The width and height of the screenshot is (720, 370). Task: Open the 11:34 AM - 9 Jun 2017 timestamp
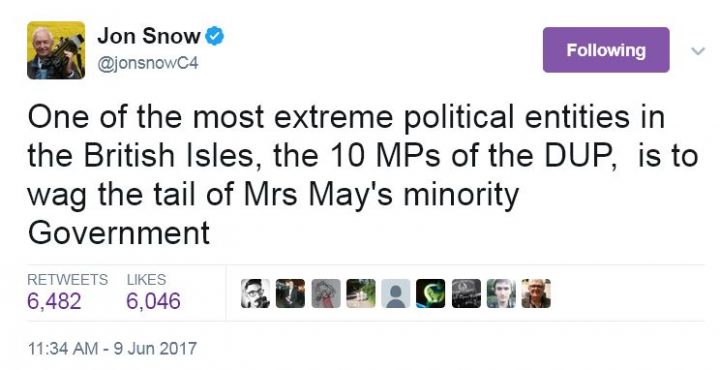coord(112,348)
